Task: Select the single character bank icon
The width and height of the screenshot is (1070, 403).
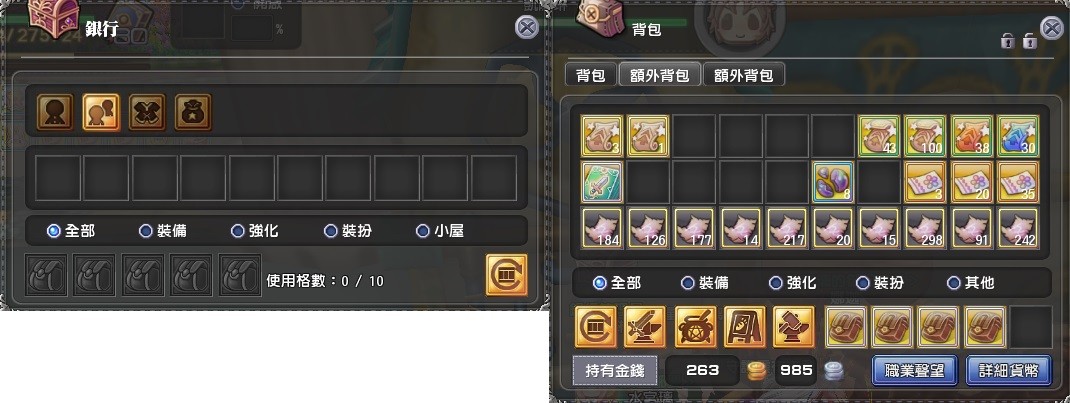Action: tap(55, 113)
